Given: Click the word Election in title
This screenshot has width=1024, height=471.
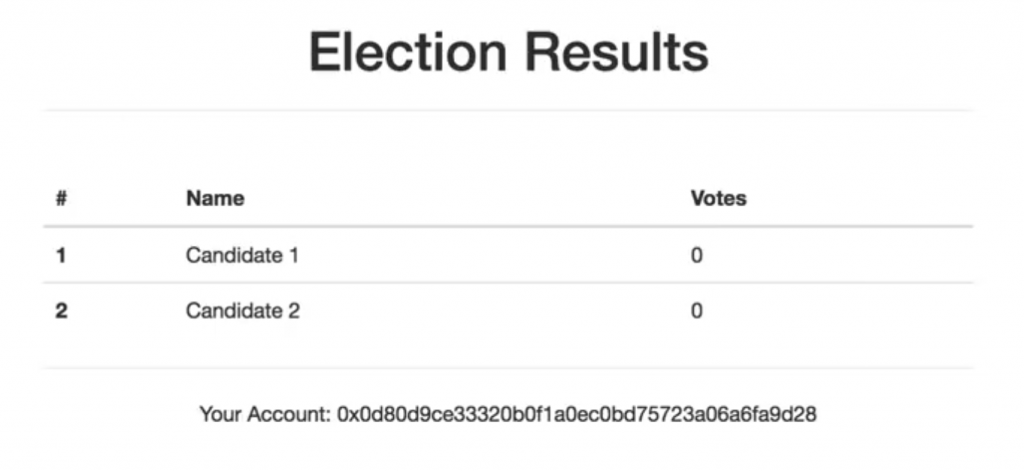Looking at the screenshot, I should tap(408, 52).
